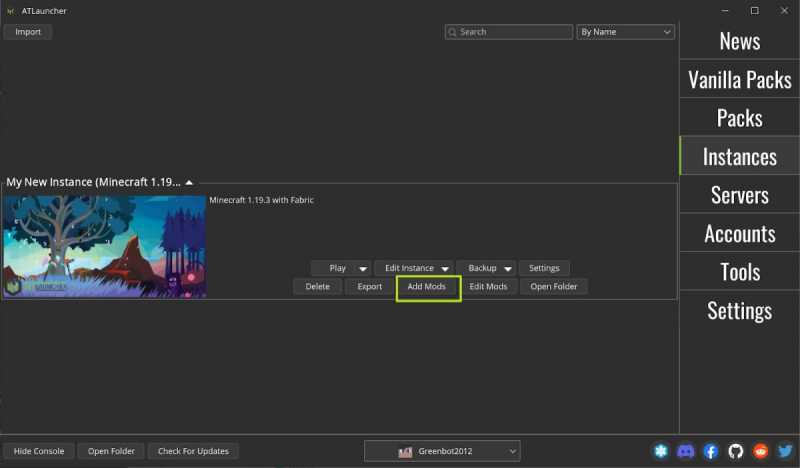Go to the Servers tab

(739, 195)
